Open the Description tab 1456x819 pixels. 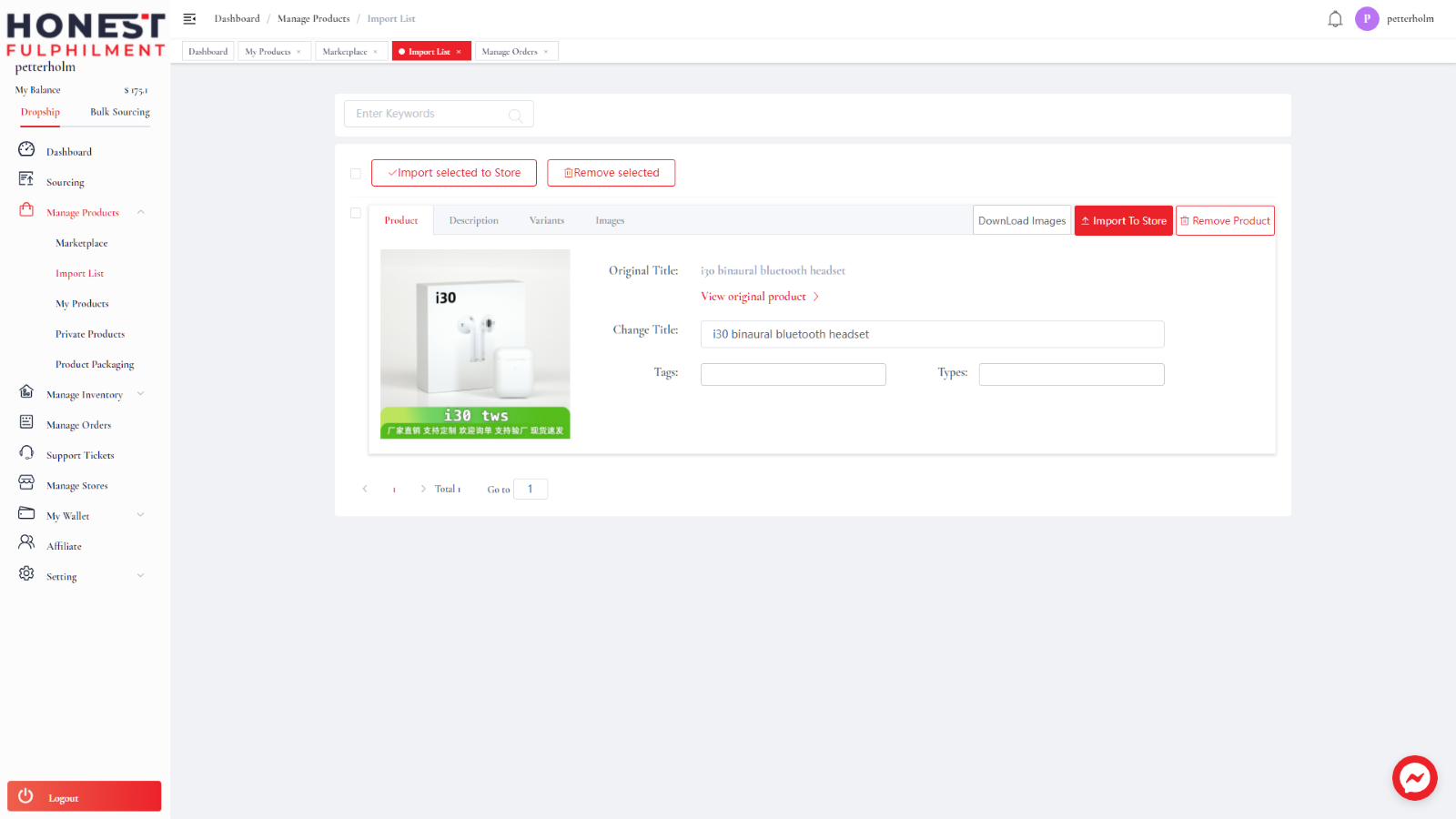(474, 221)
